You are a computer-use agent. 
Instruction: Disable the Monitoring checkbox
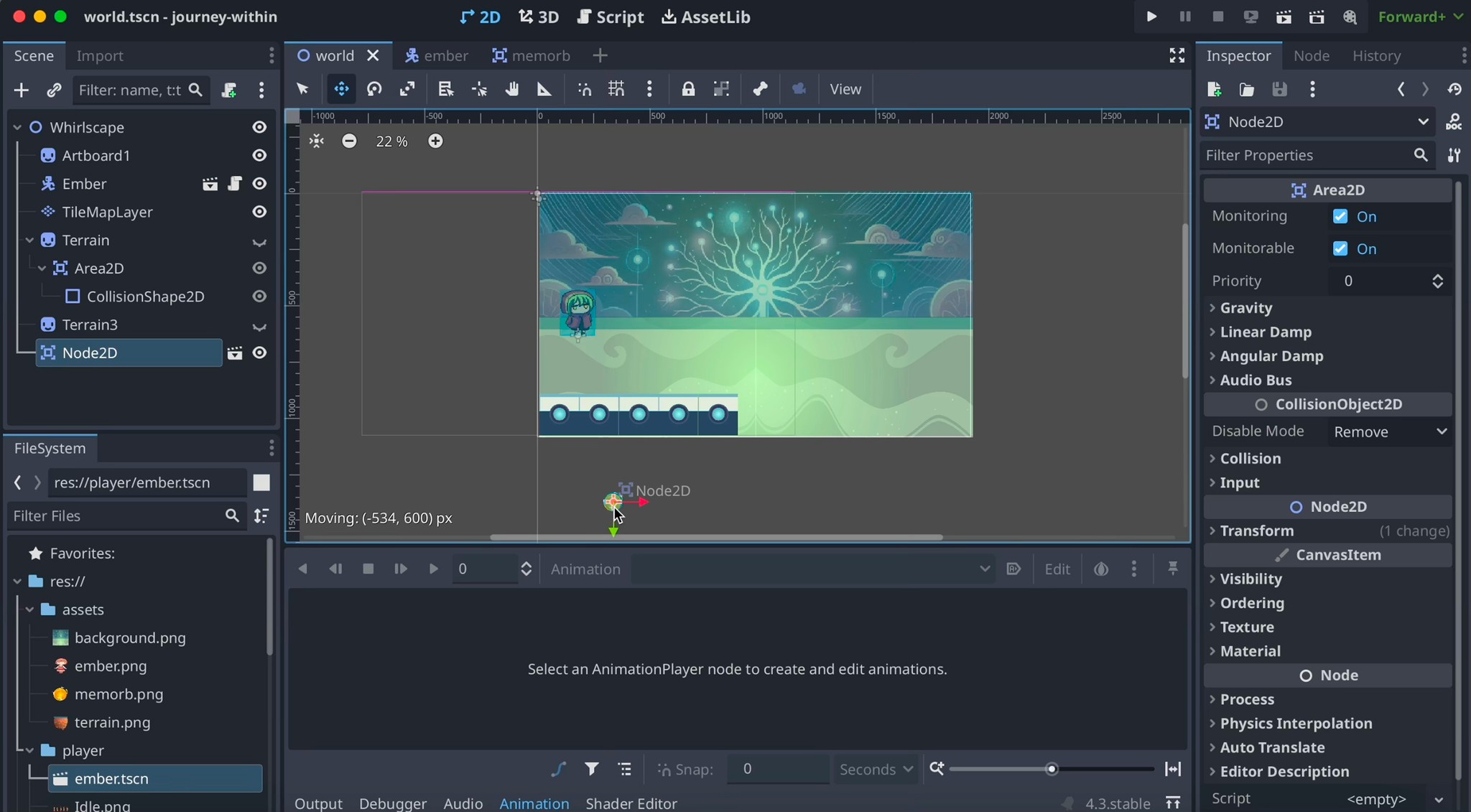coord(1340,216)
